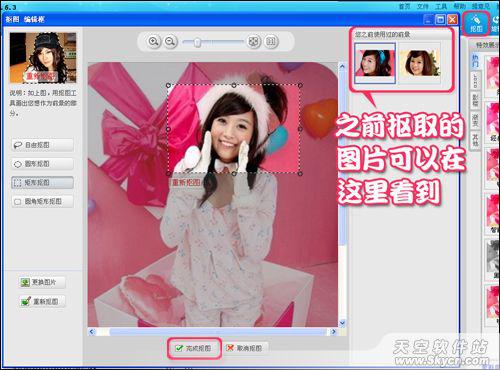
Task: Click the canvas vertical scrollbar down arrow
Action: 342,323
